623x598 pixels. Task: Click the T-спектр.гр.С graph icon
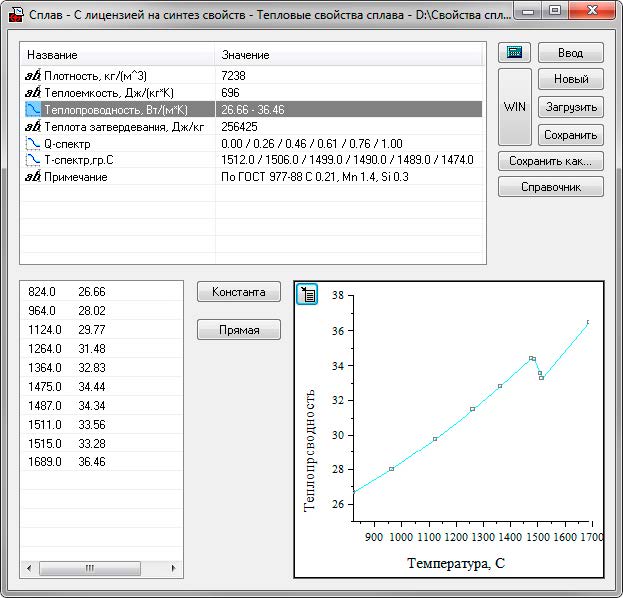(32, 160)
